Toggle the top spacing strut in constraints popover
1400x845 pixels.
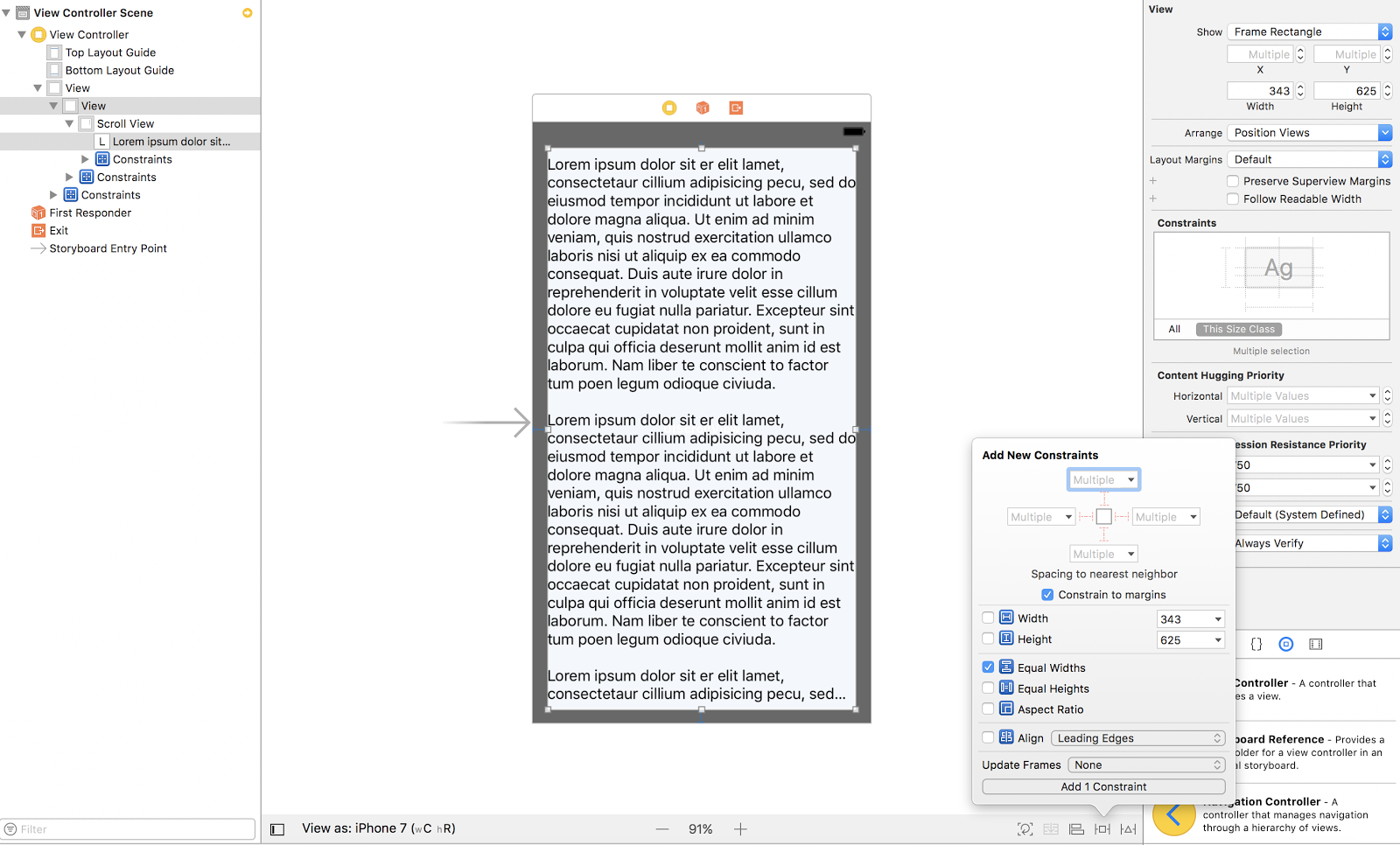(1104, 499)
